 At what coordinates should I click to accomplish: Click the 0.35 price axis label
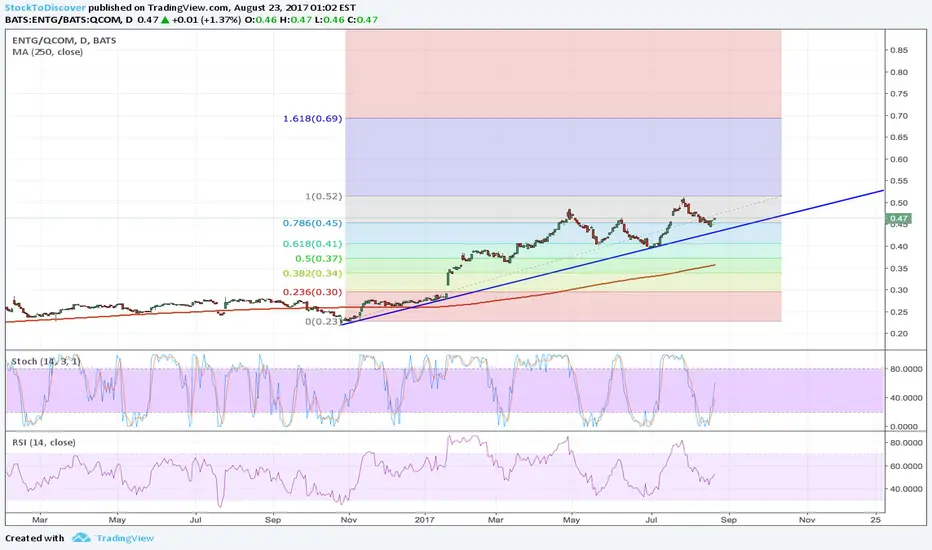899,268
